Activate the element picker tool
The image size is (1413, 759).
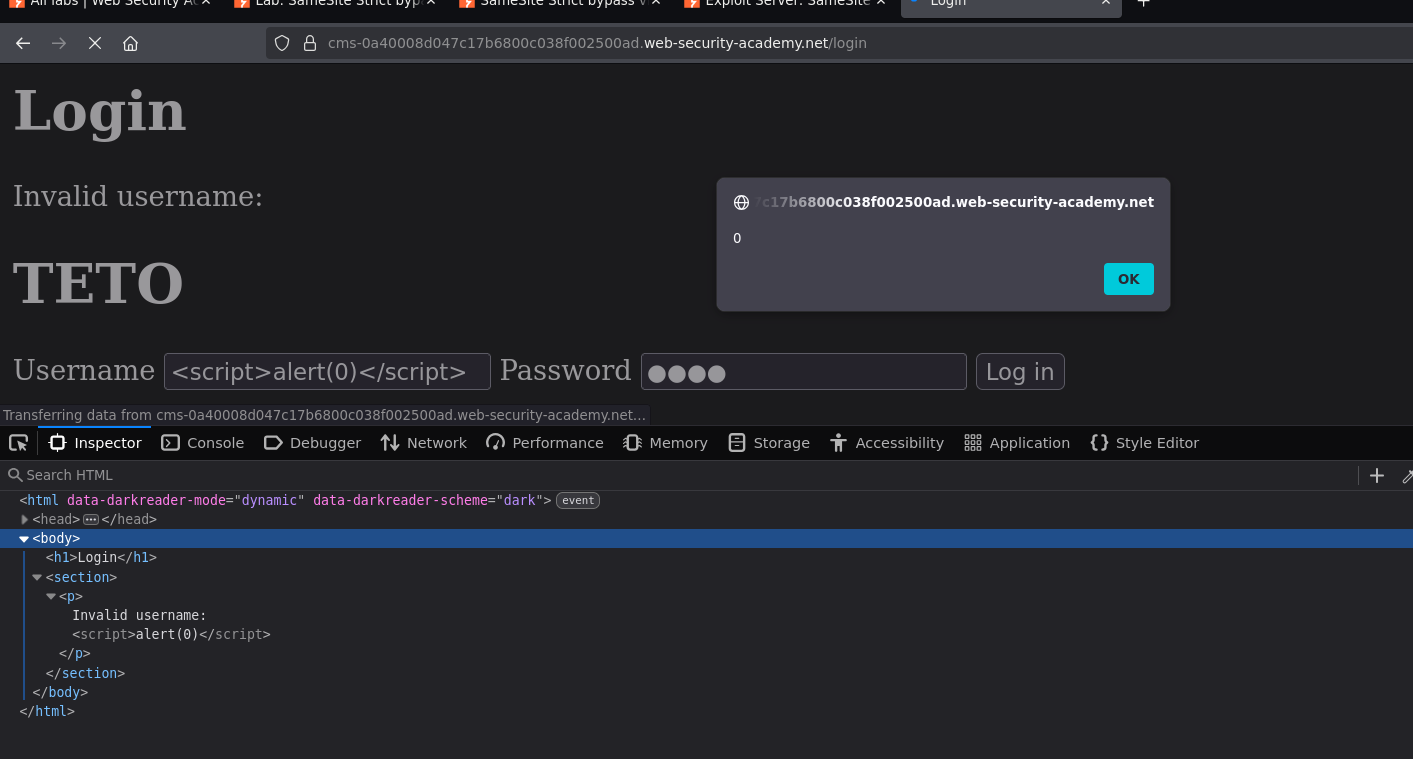(x=18, y=443)
